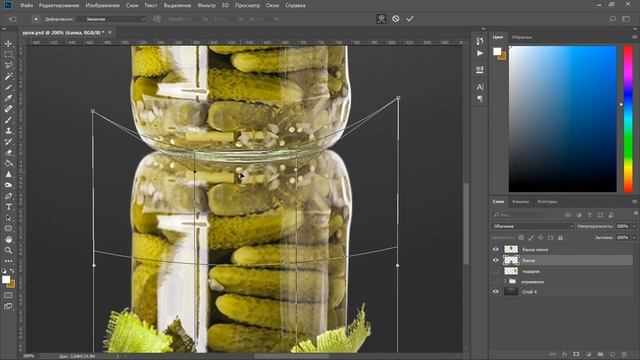The height and width of the screenshot is (360, 640).
Task: Select the Eraser tool
Action: pos(8,153)
